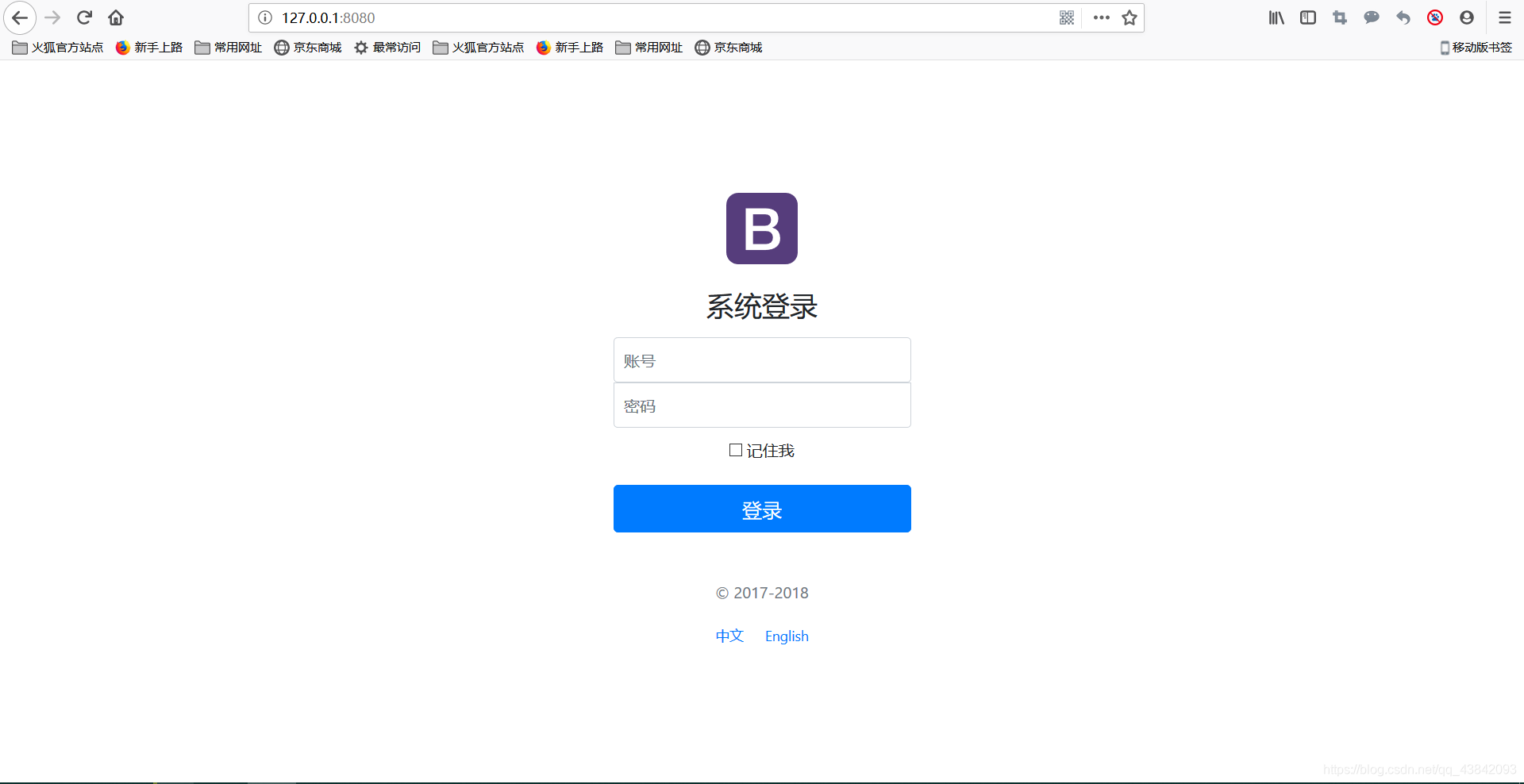
Task: Check the 记住我 checkbox
Action: (x=735, y=449)
